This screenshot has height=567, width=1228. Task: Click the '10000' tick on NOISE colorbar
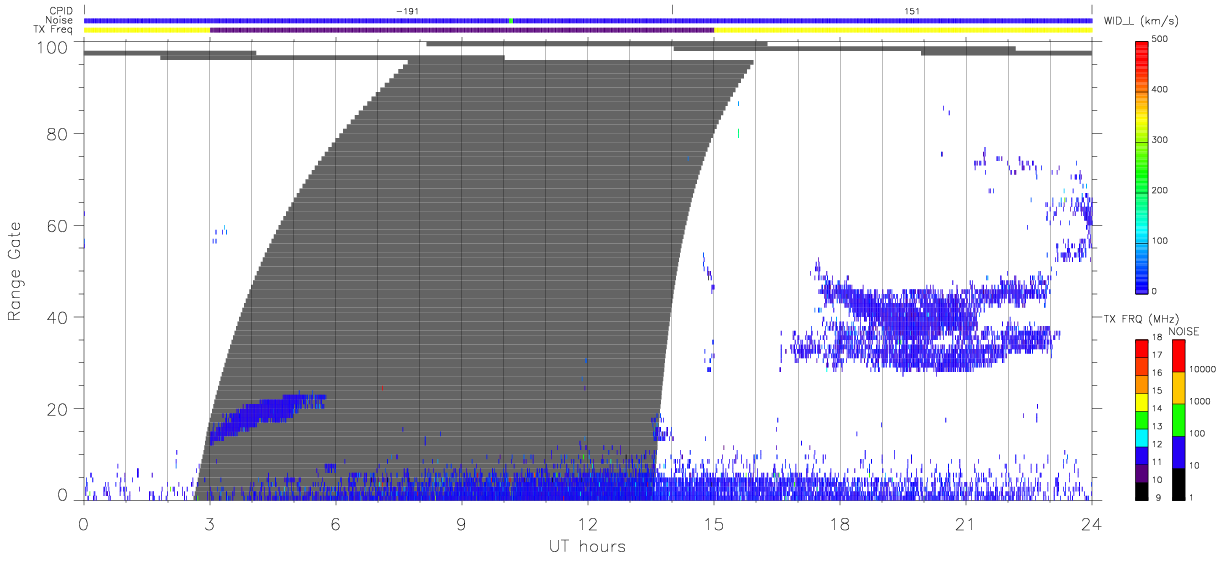click(1205, 370)
